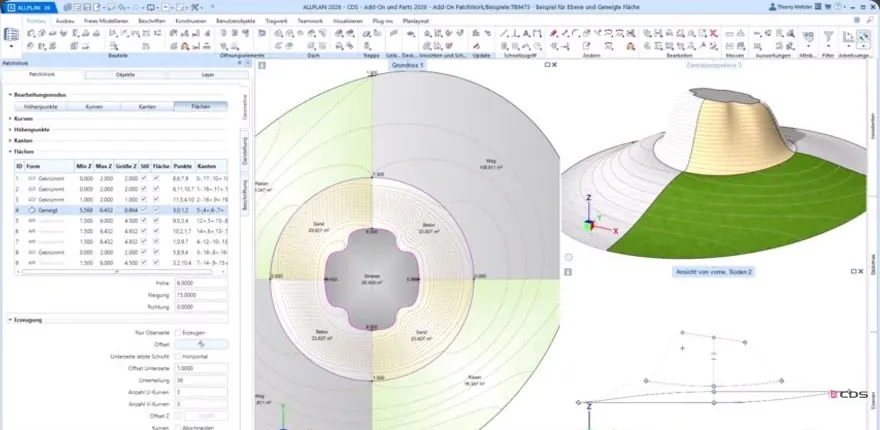Viewport: 880px width, 430px height.
Task: Select the Höhenpunkte editing mode button
Action: coord(40,106)
